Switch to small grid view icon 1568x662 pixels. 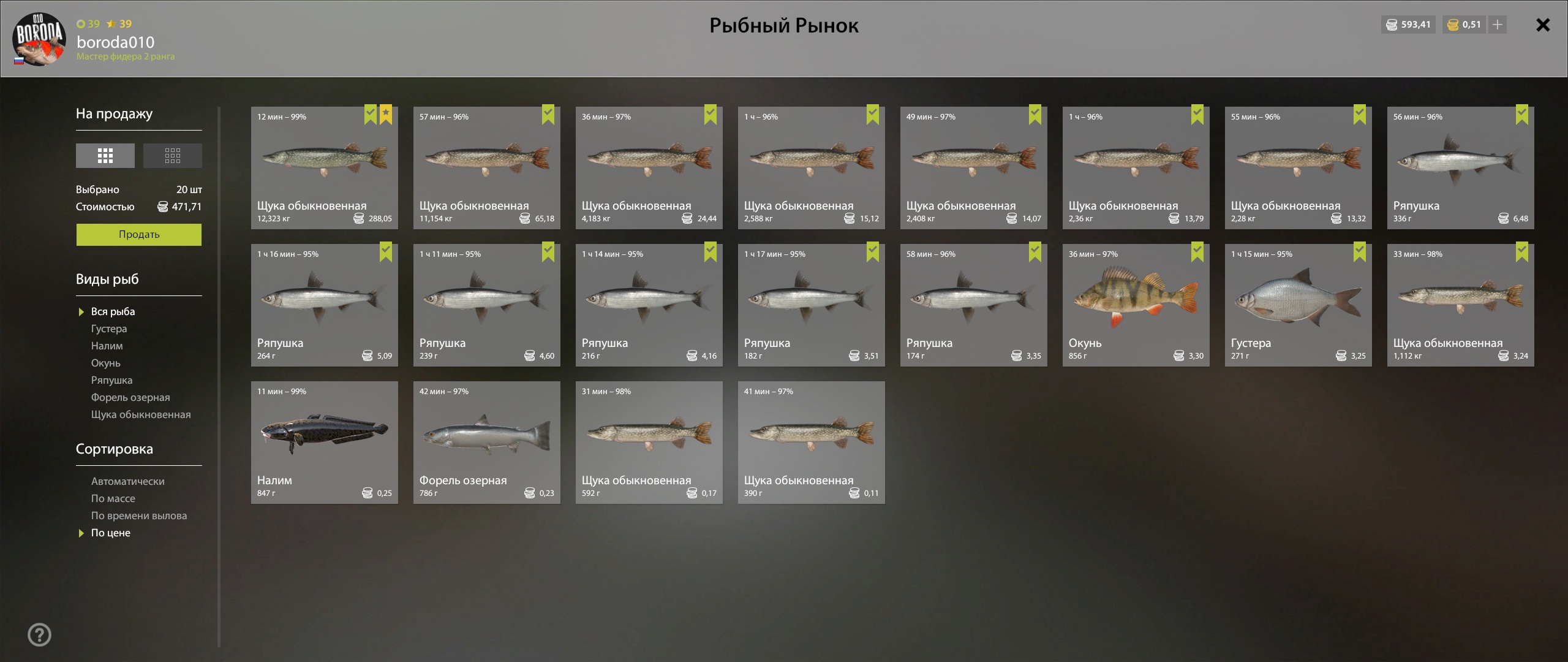(x=172, y=156)
